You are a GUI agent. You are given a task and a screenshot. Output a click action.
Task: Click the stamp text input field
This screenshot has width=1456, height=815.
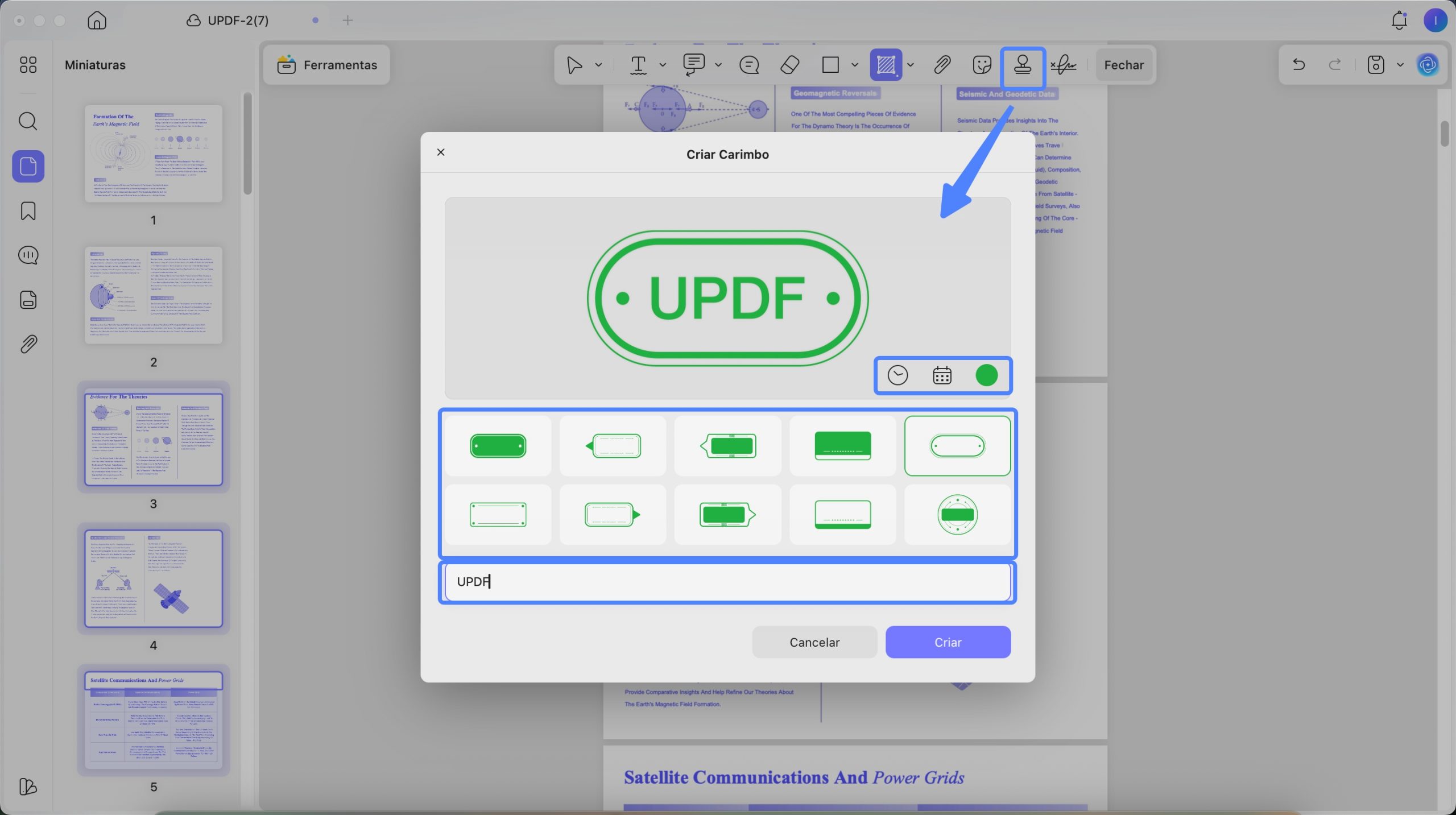[x=727, y=582]
